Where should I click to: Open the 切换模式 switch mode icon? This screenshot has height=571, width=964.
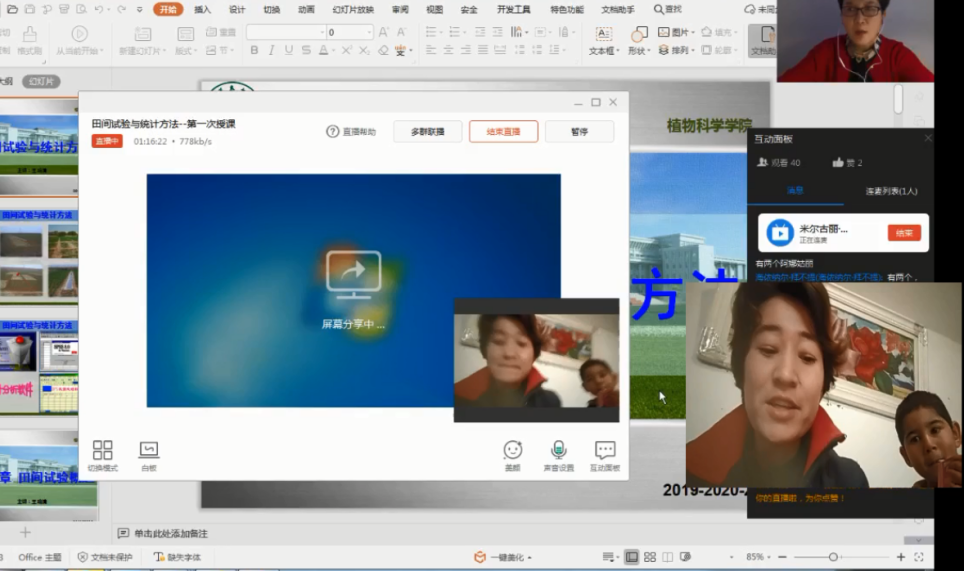(x=102, y=451)
